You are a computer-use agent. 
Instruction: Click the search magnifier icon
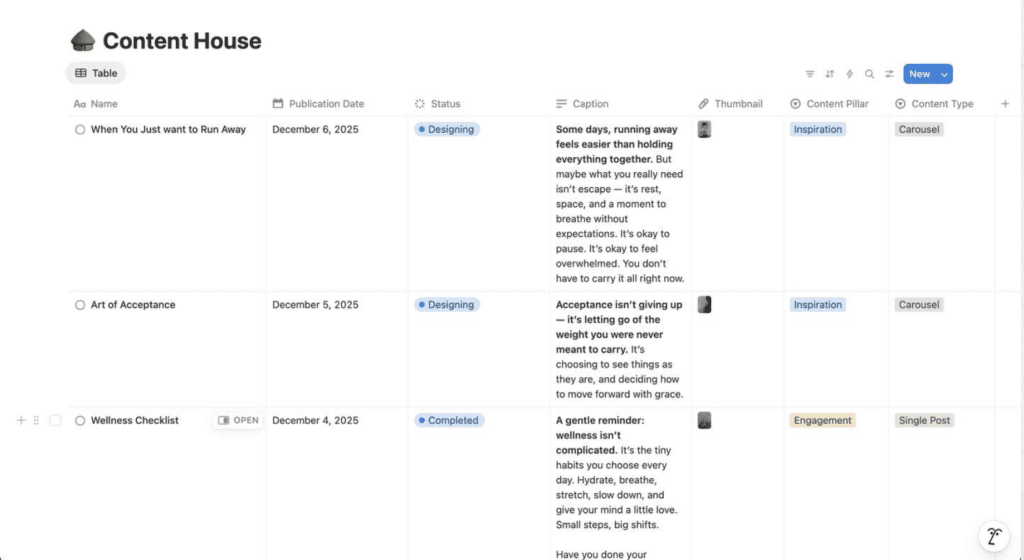coord(870,74)
